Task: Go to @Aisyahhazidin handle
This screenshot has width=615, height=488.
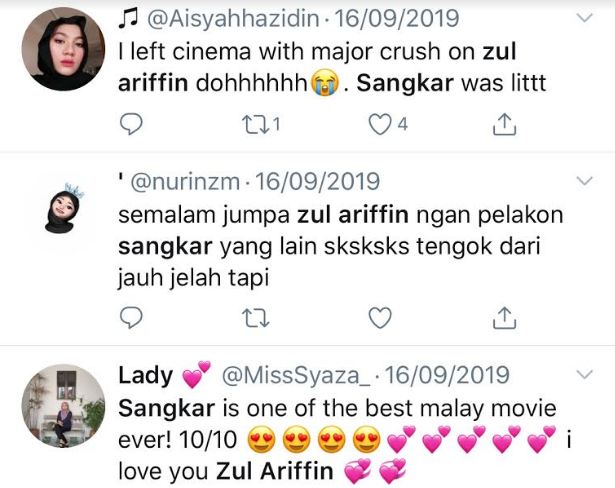Action: (233, 18)
